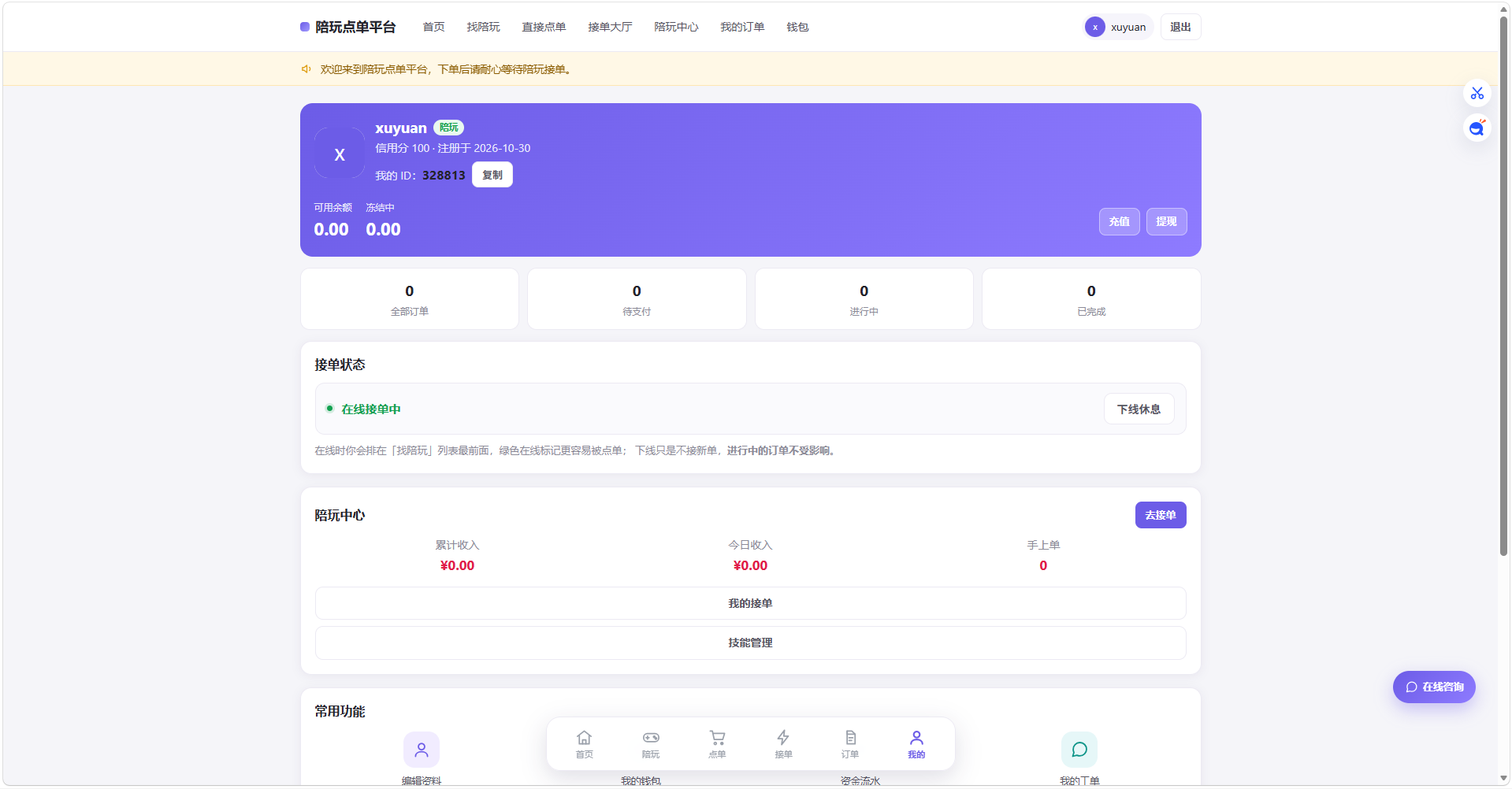Open the 技能管理 row
1512x789 pixels.
point(750,643)
